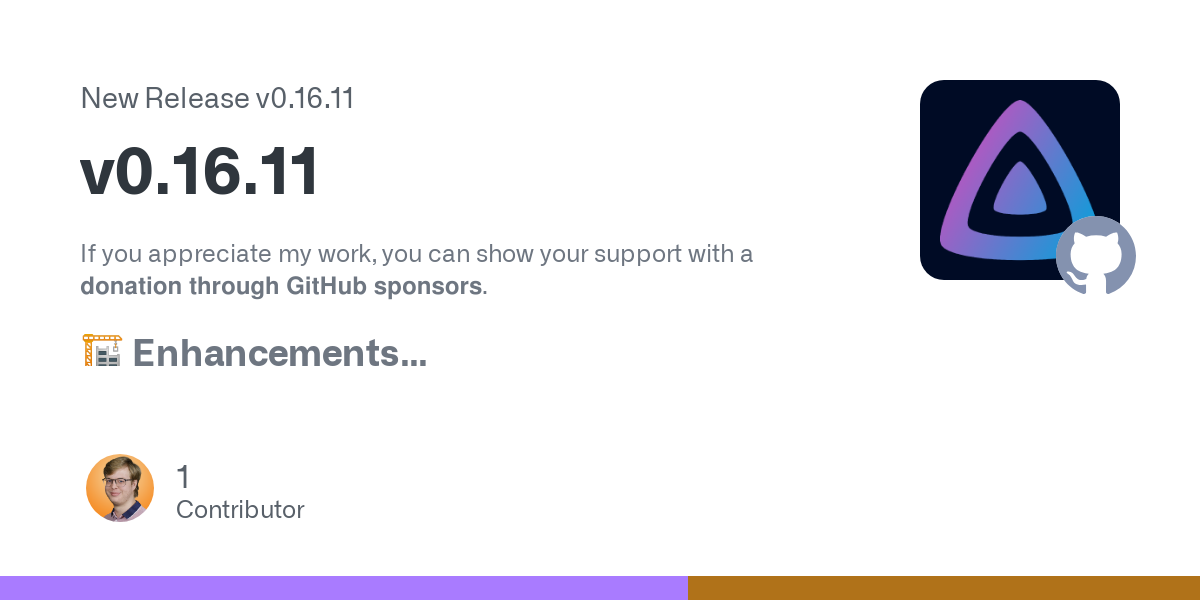
Task: Click the construction crane emoji icon
Action: (x=101, y=352)
